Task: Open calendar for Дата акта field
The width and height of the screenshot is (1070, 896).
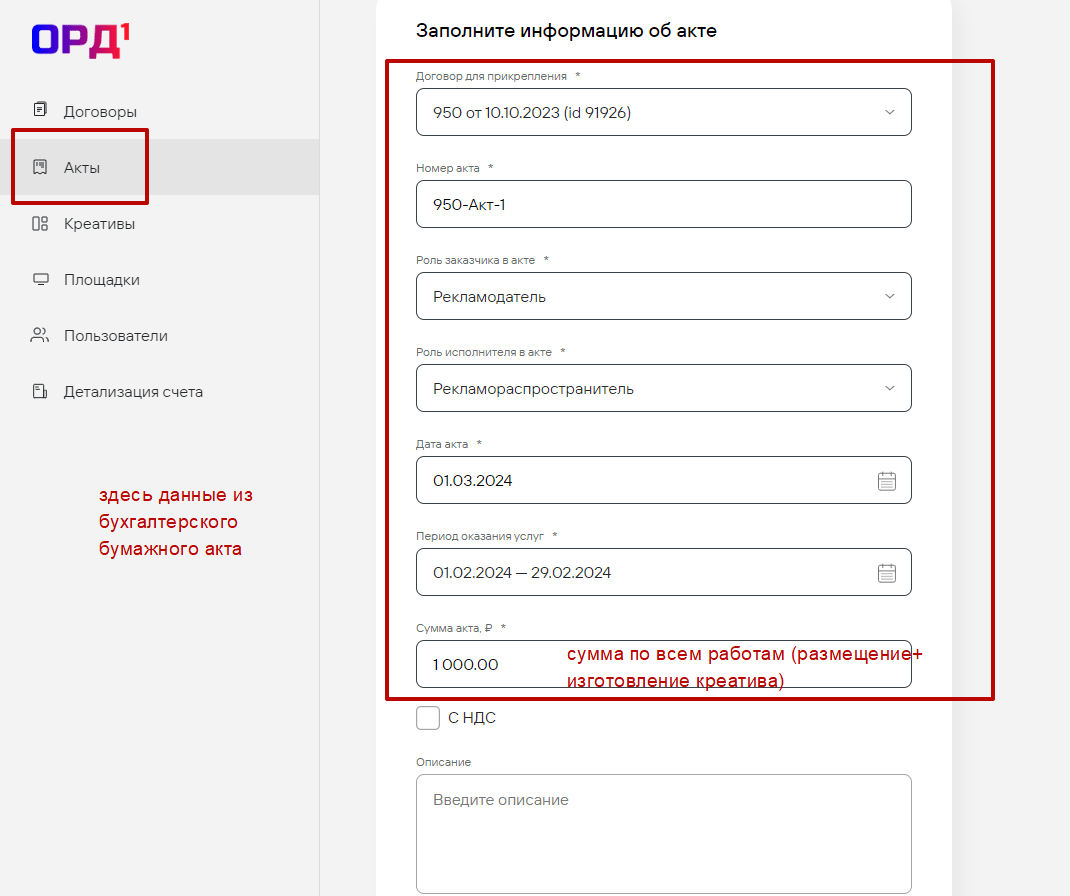Action: [887, 481]
